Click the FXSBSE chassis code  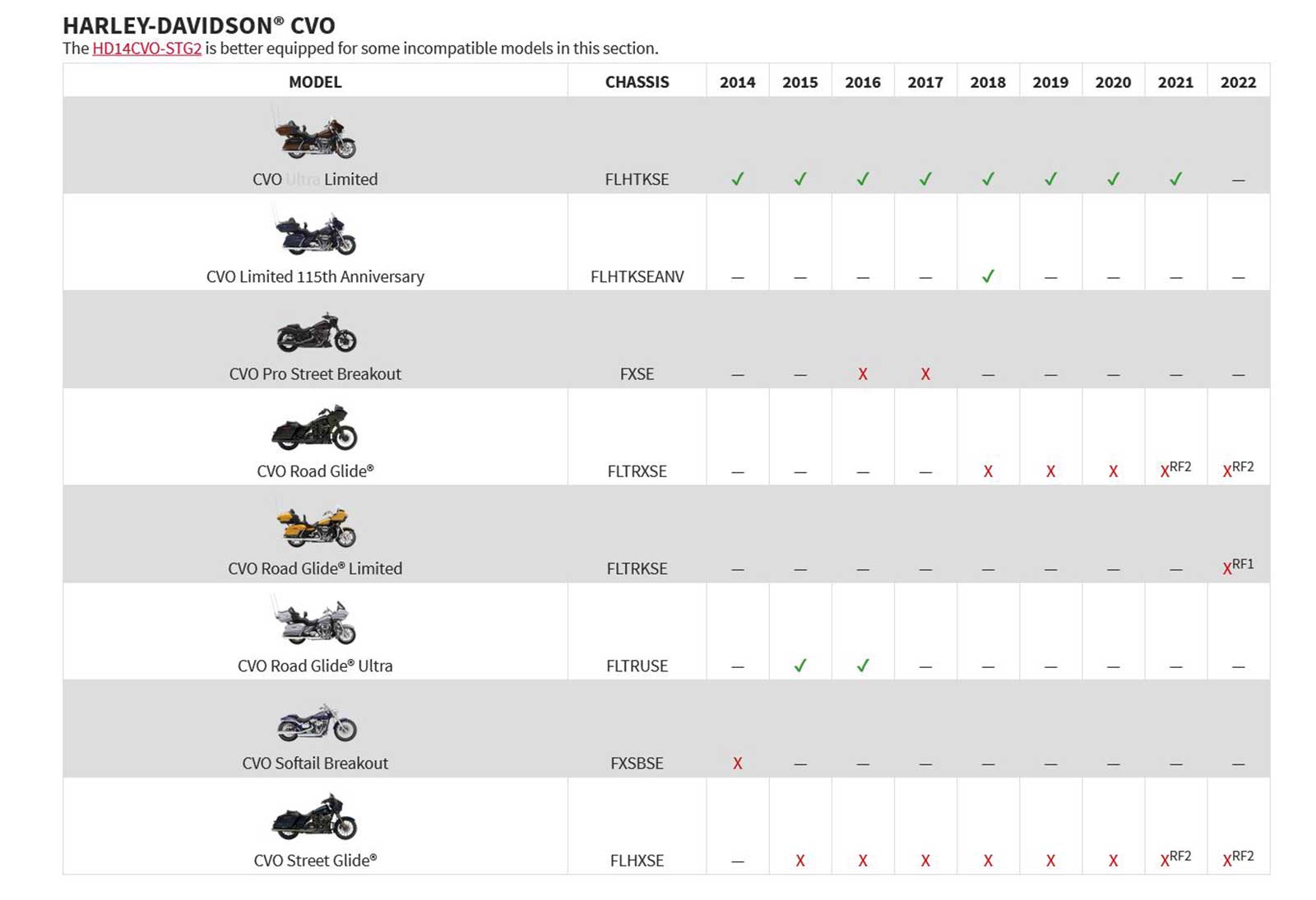[x=637, y=763]
